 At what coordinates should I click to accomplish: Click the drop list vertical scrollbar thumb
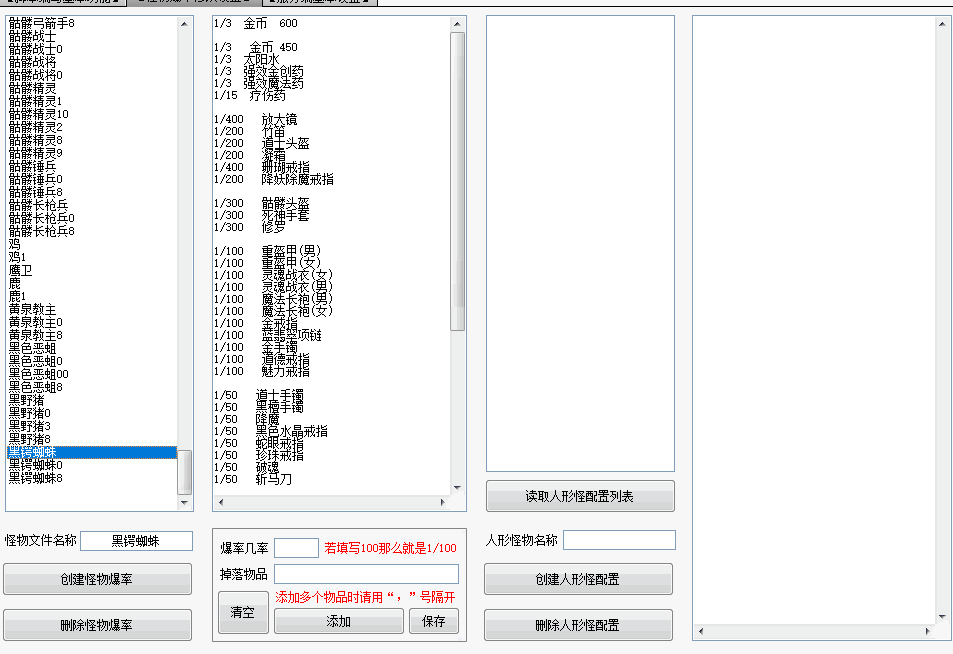(x=457, y=181)
